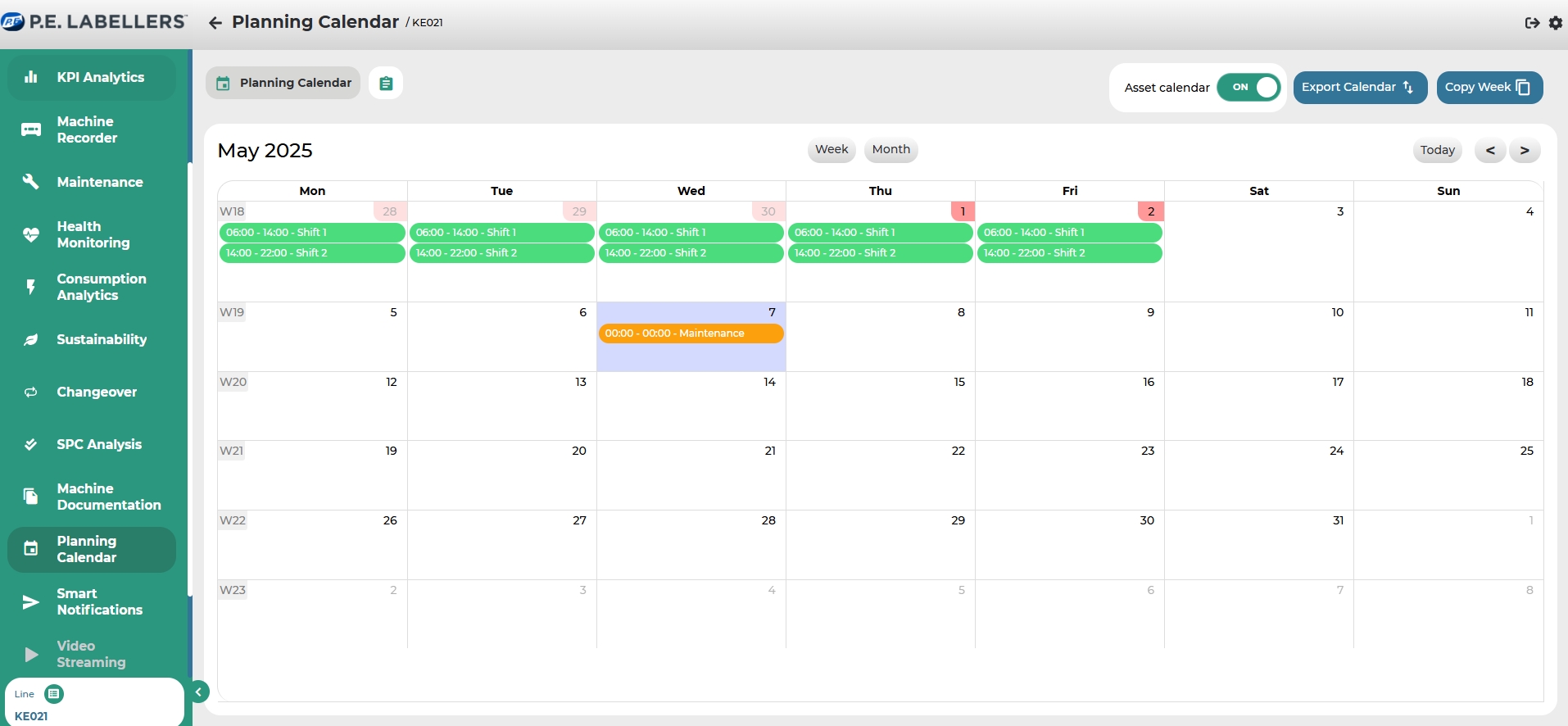Click the Export Calendar button
This screenshot has width=1568, height=726.
point(1359,88)
